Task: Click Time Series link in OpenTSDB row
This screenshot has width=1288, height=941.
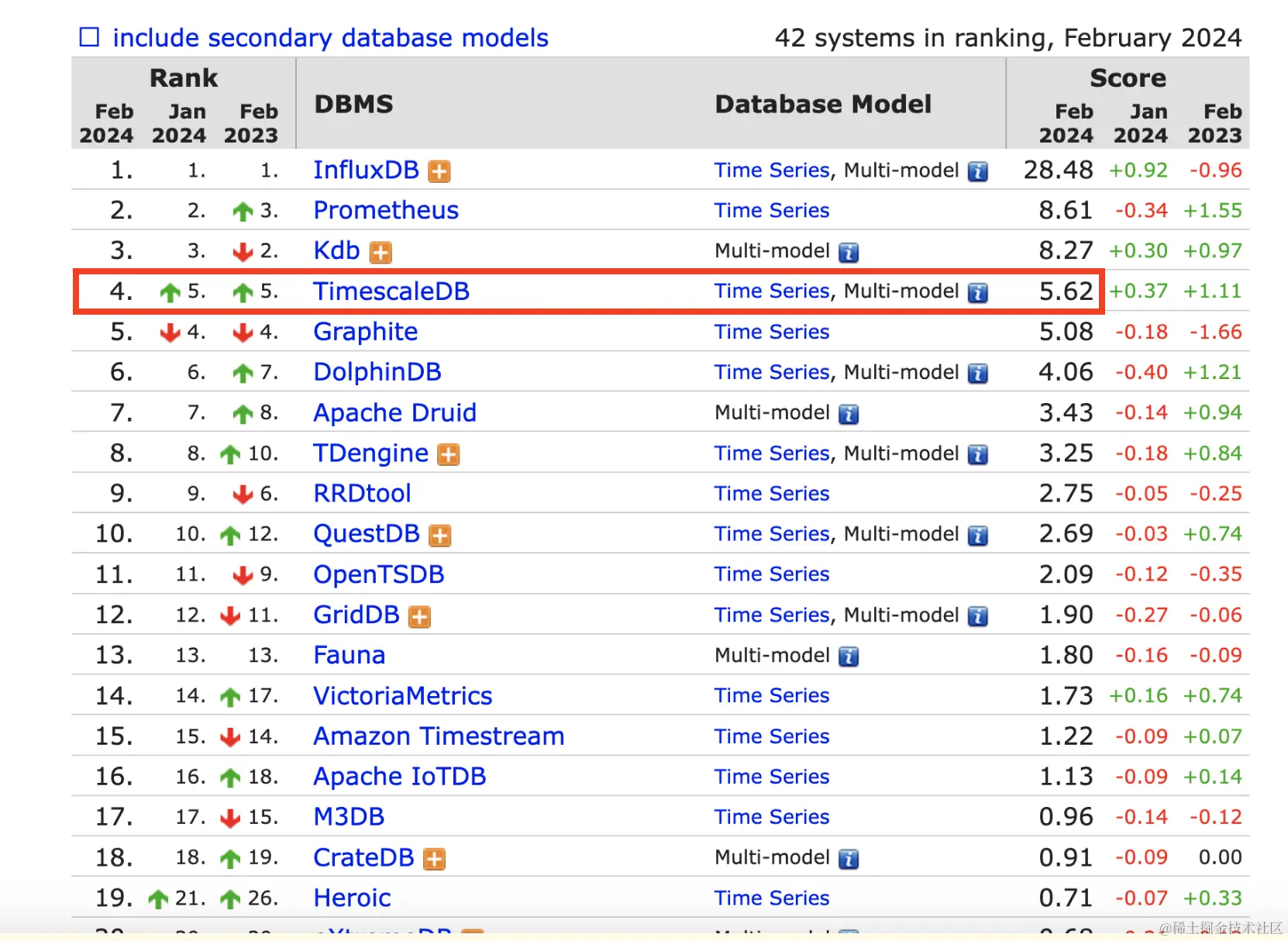Action: (772, 574)
